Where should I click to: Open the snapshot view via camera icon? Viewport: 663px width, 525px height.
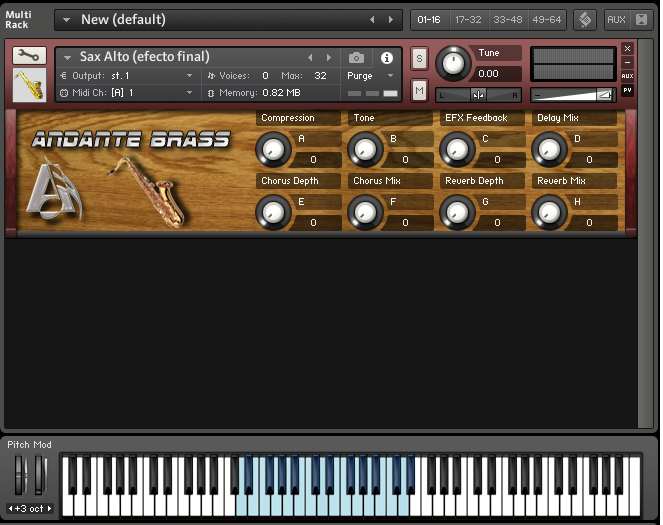(x=356, y=57)
